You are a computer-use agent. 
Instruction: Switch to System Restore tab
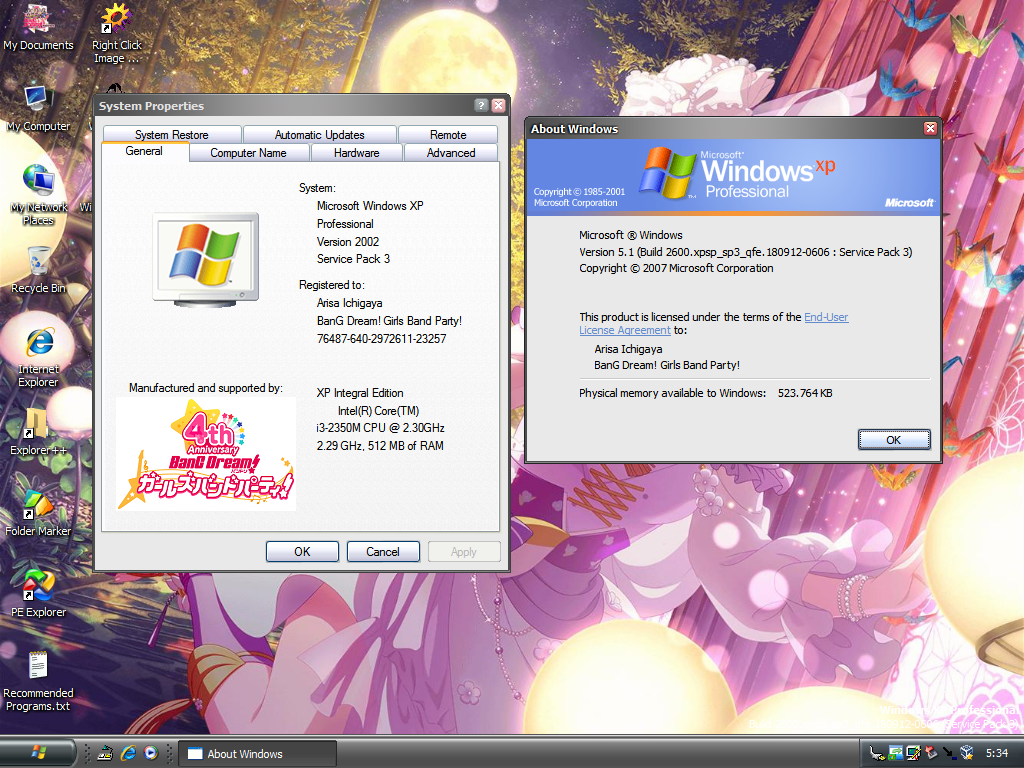(x=172, y=135)
